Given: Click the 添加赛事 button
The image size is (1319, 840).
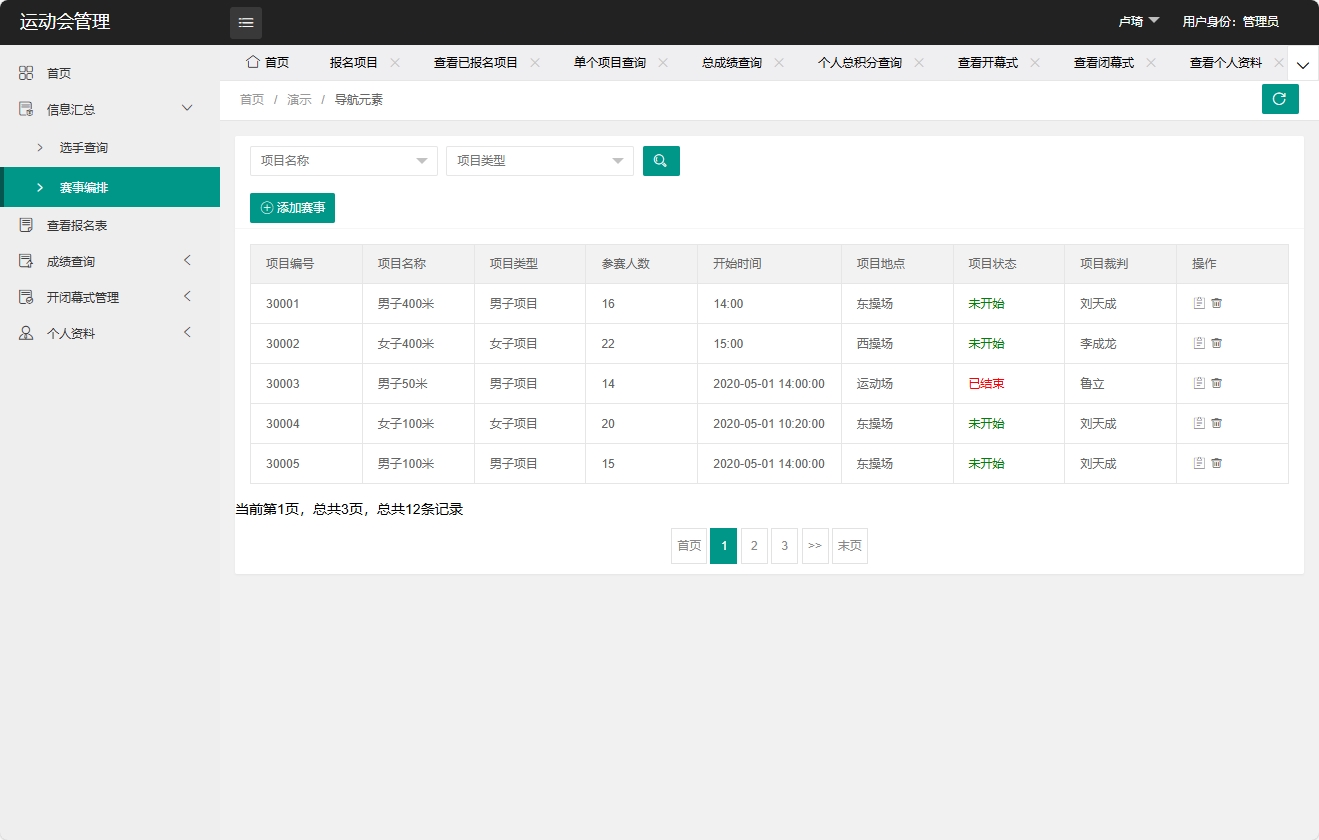Looking at the screenshot, I should click(292, 207).
